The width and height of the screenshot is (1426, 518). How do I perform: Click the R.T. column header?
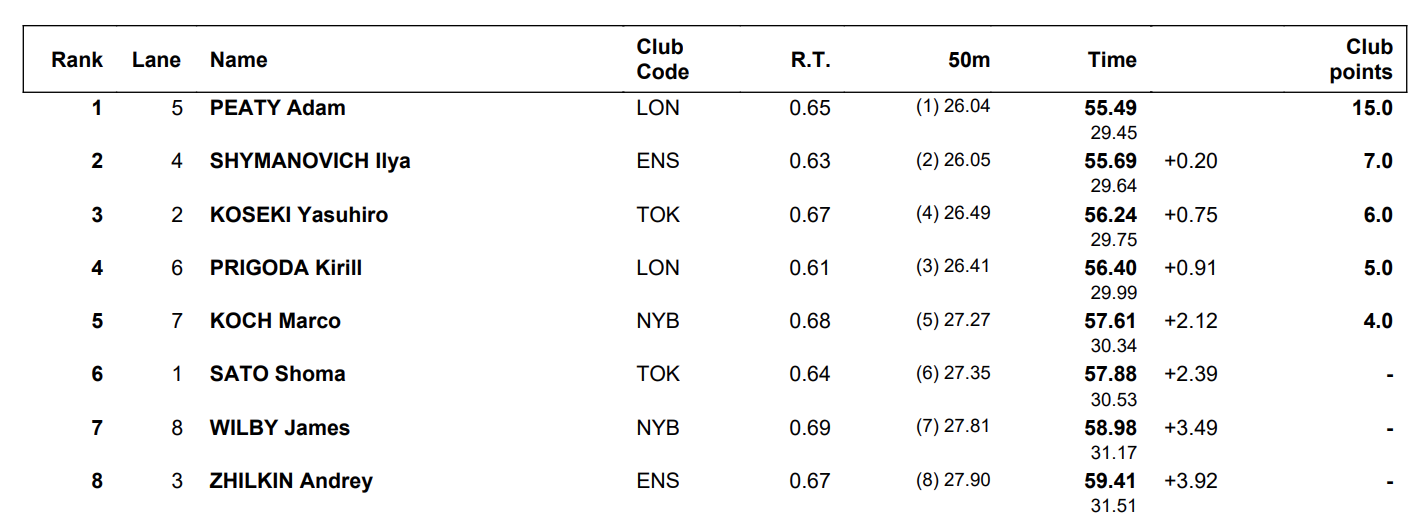tap(810, 60)
